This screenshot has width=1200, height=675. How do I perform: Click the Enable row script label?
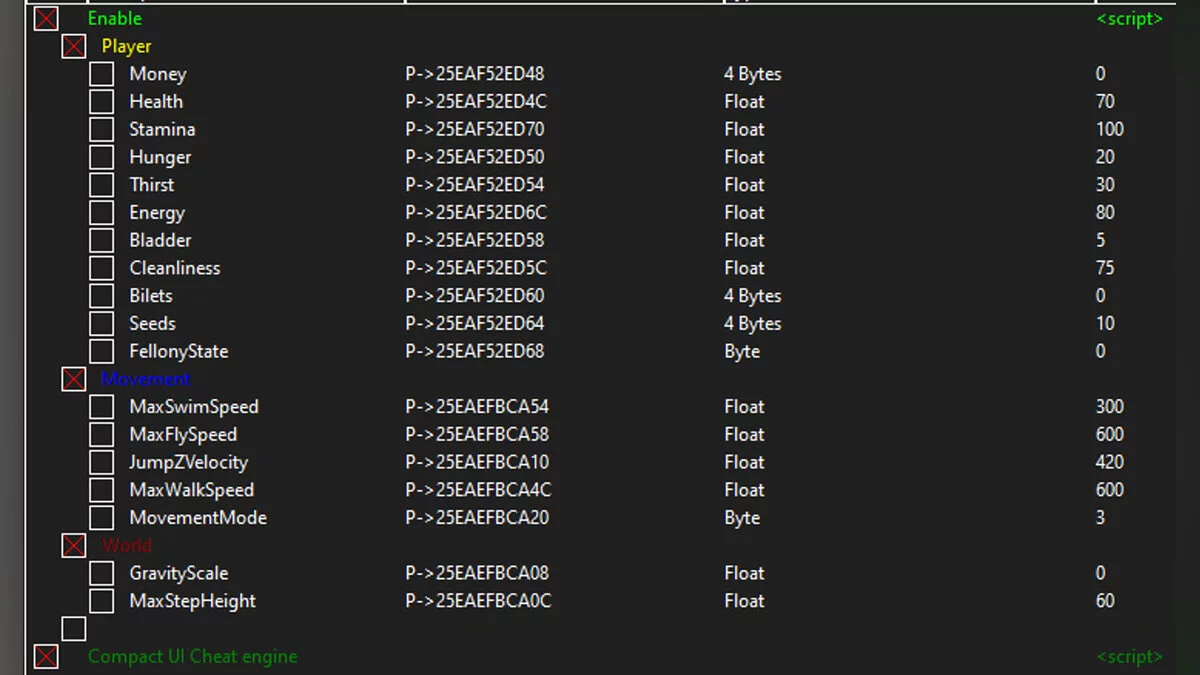coord(1130,19)
